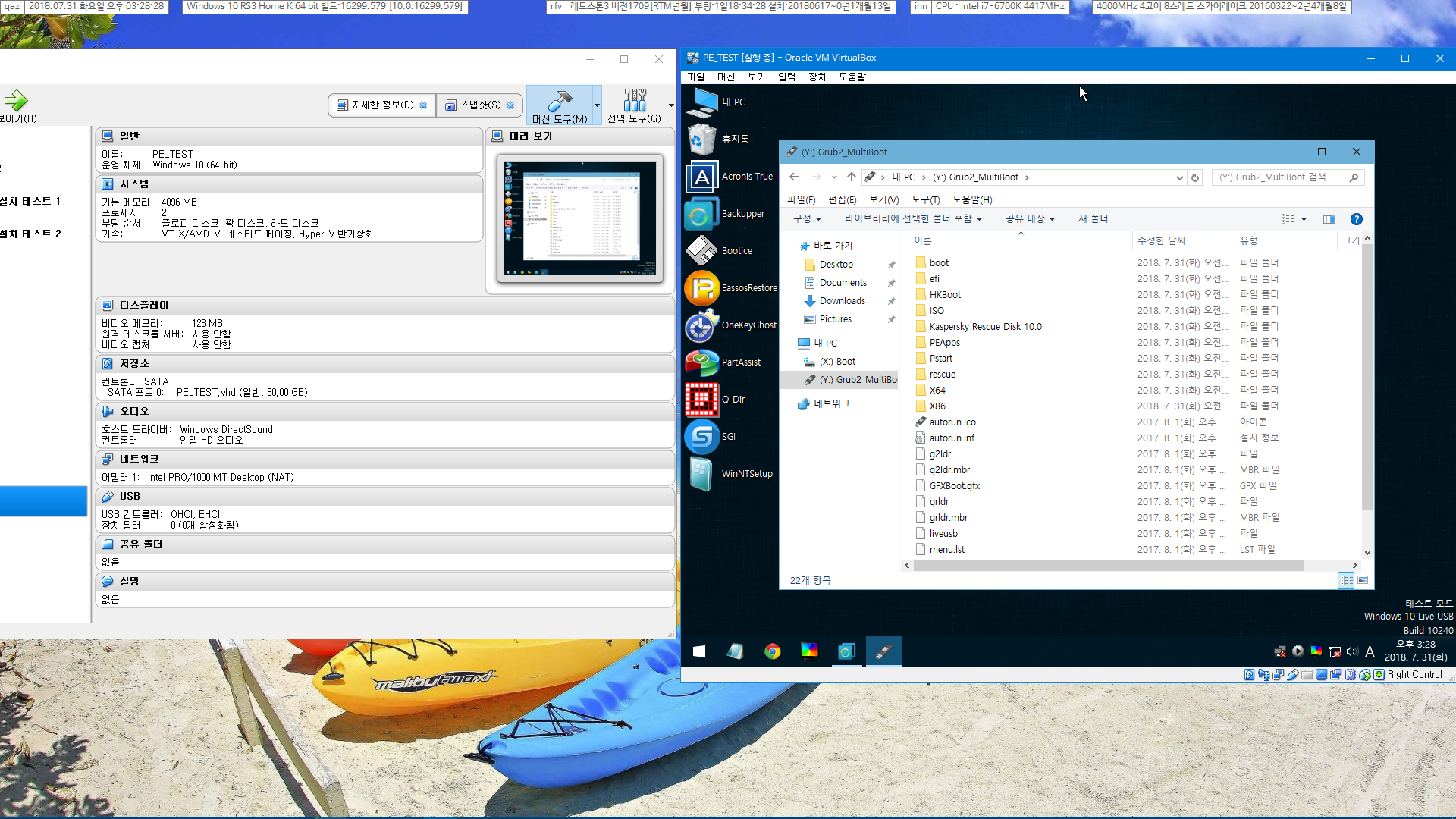Click VirtualBox mouse capture green arrow icon

[1379, 675]
